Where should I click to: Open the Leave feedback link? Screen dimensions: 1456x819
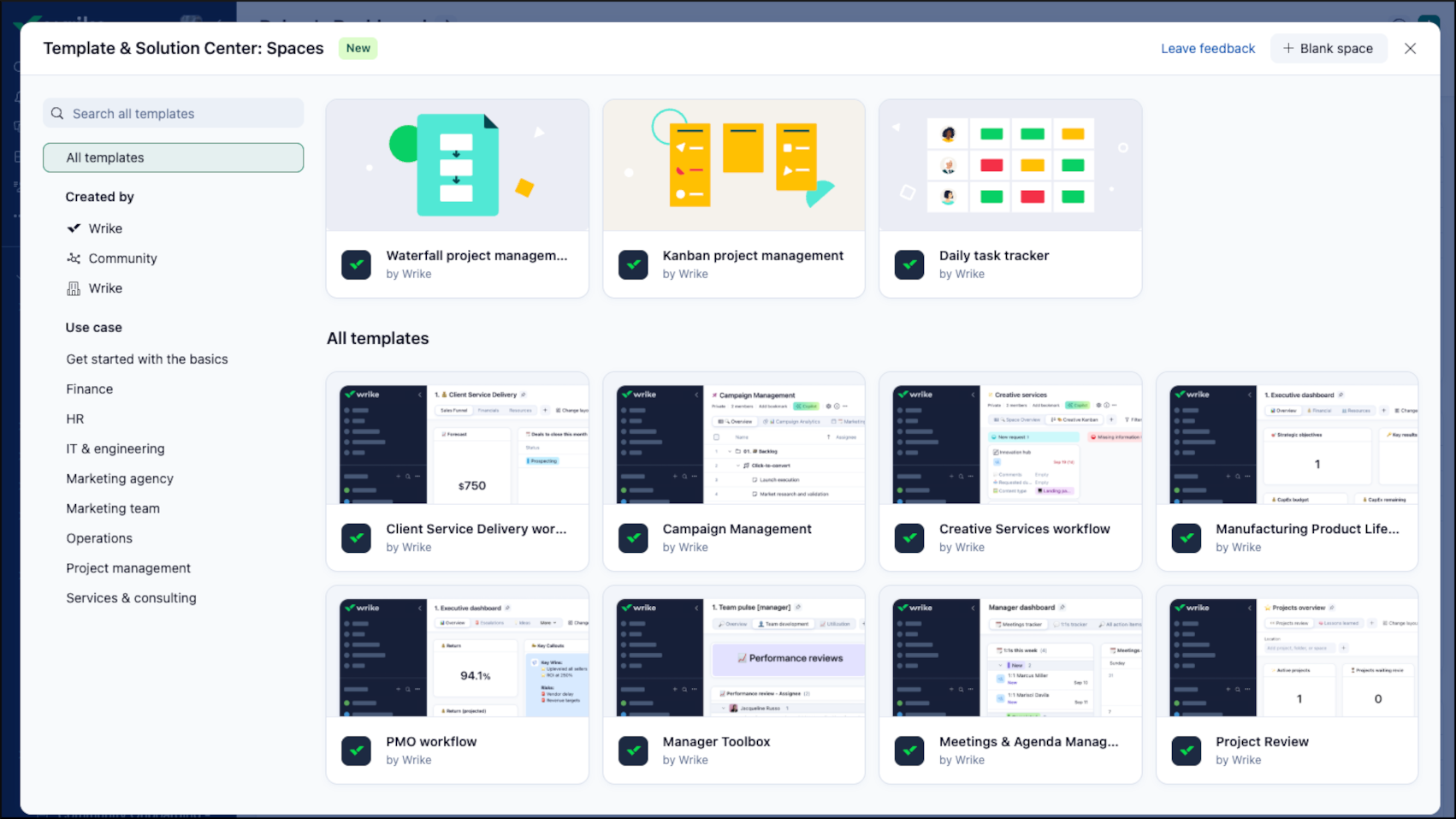(1208, 49)
